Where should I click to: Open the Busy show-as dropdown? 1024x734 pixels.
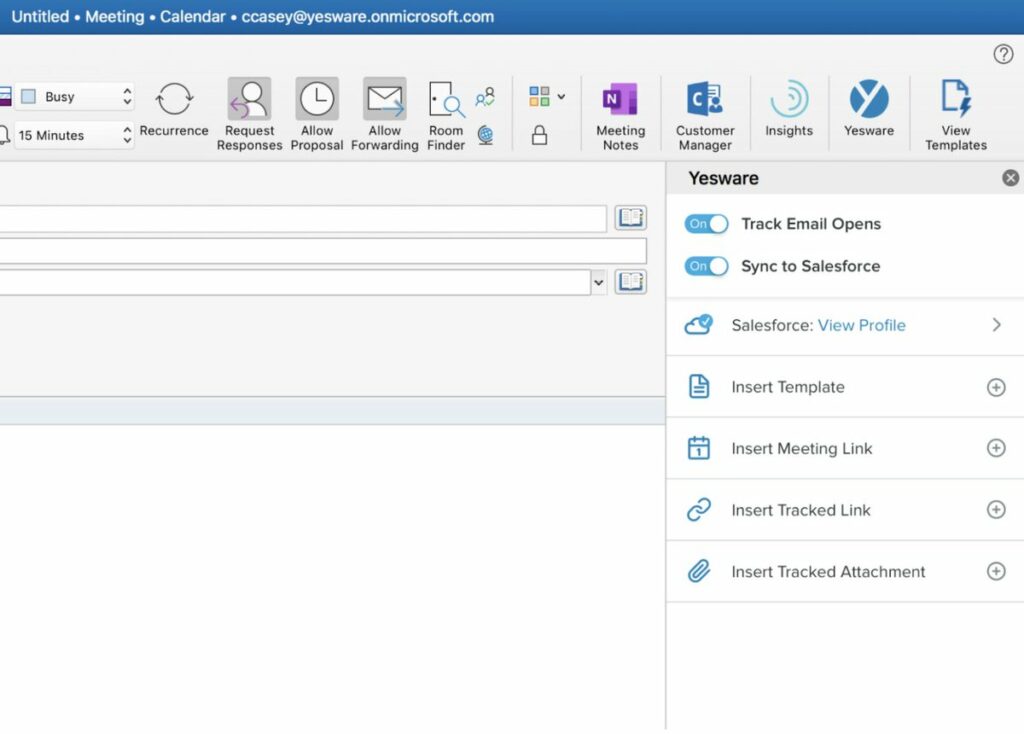pyautogui.click(x=76, y=97)
